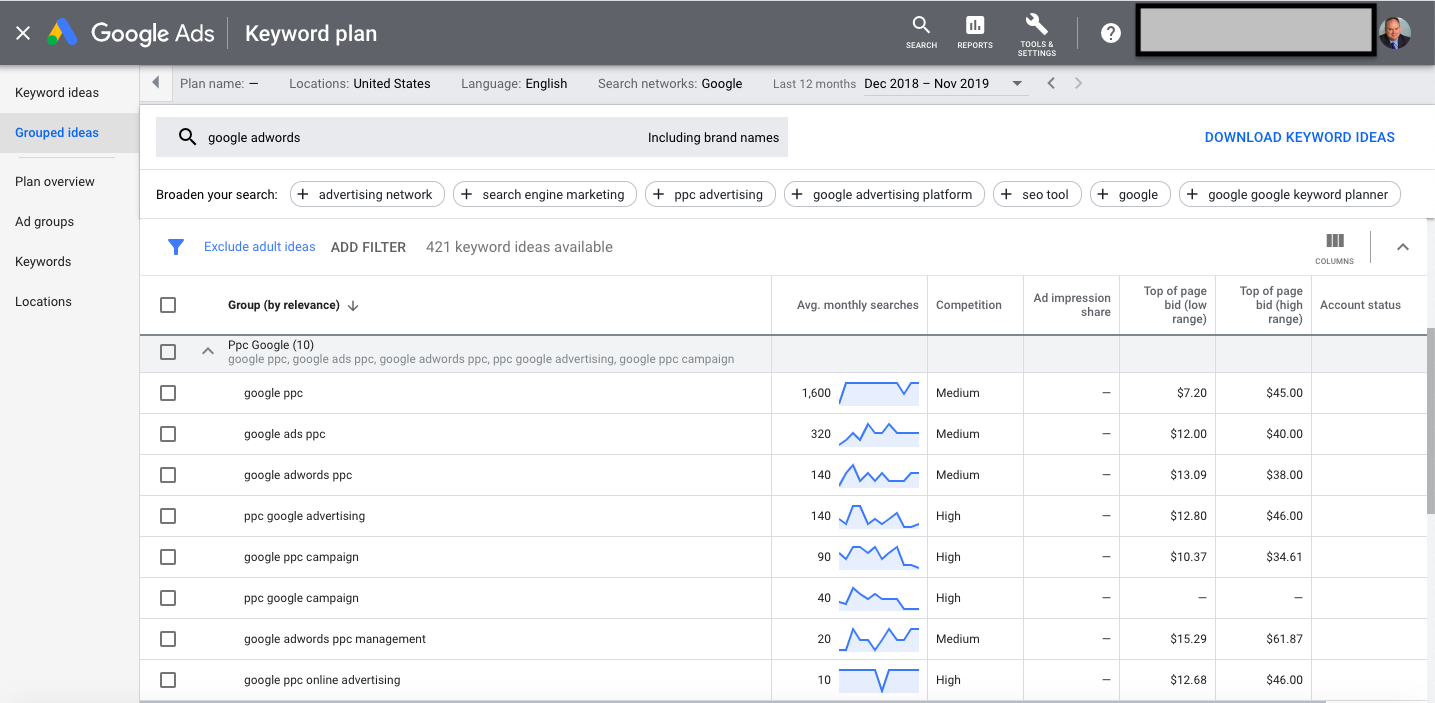Open Tools & Settings
Image resolution: width=1435 pixels, height=703 pixels.
(x=1036, y=32)
